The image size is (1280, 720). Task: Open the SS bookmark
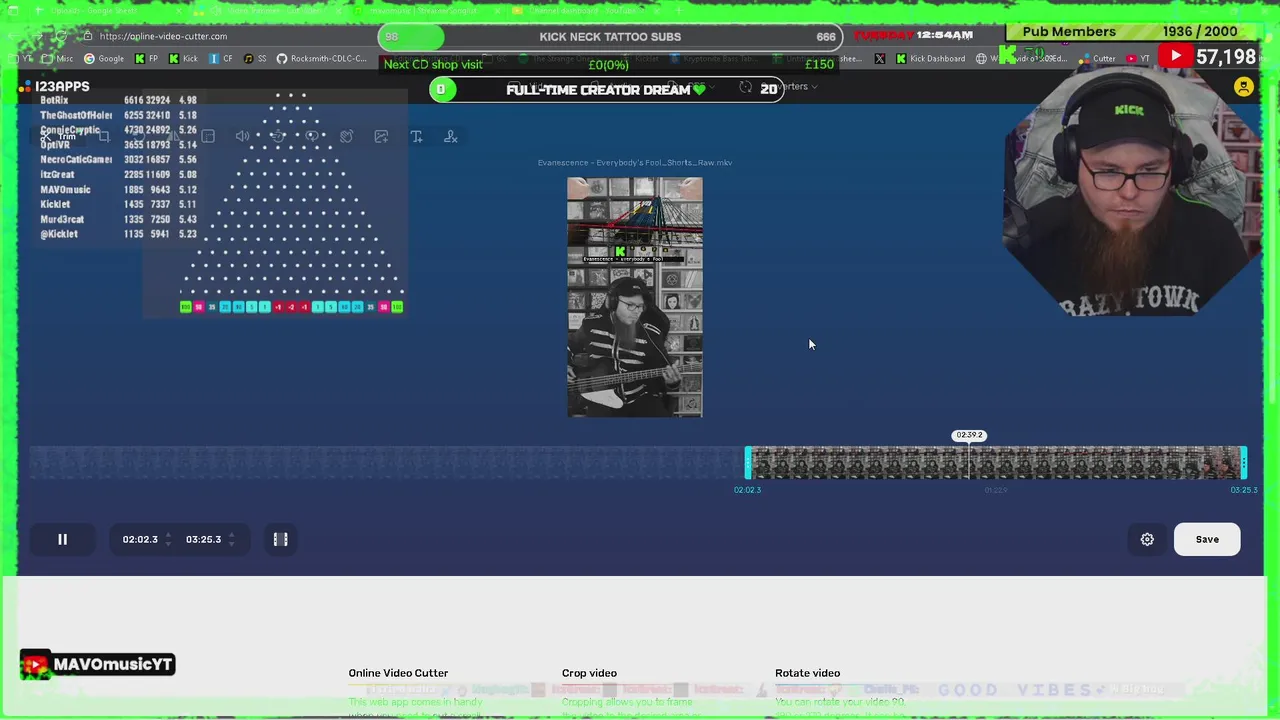(255, 59)
